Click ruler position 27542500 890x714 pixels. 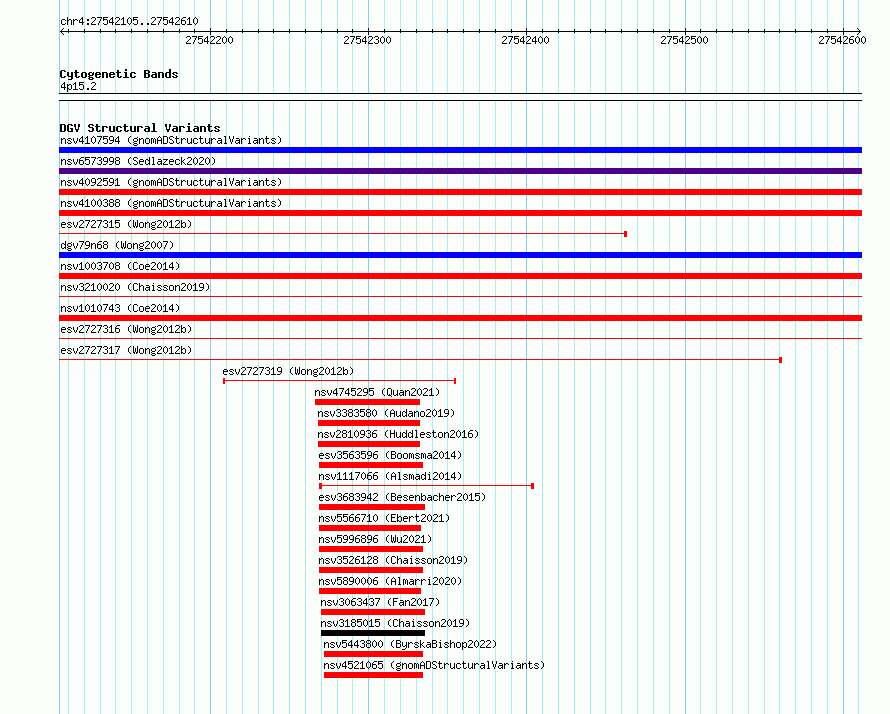point(684,40)
